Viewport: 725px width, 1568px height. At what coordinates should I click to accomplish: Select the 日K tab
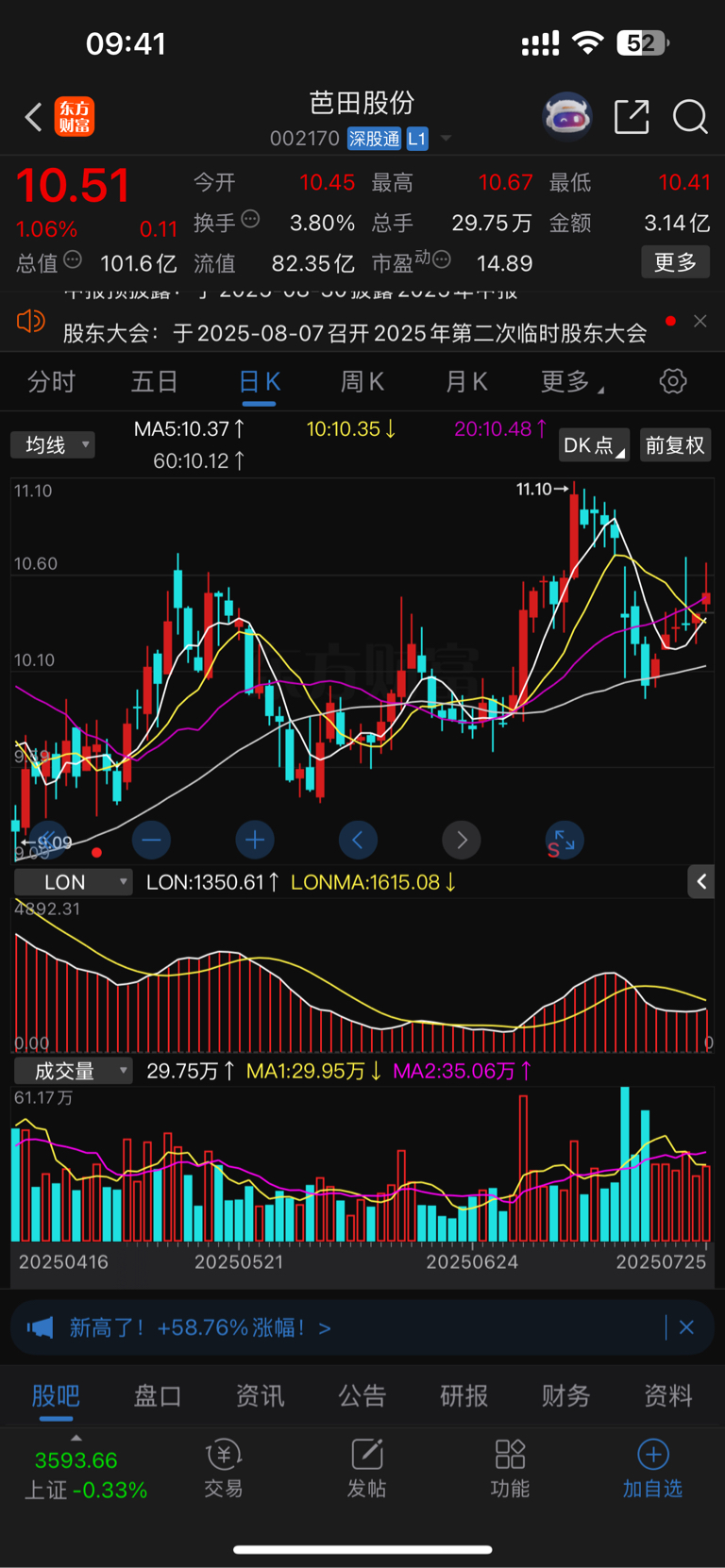pyautogui.click(x=259, y=381)
